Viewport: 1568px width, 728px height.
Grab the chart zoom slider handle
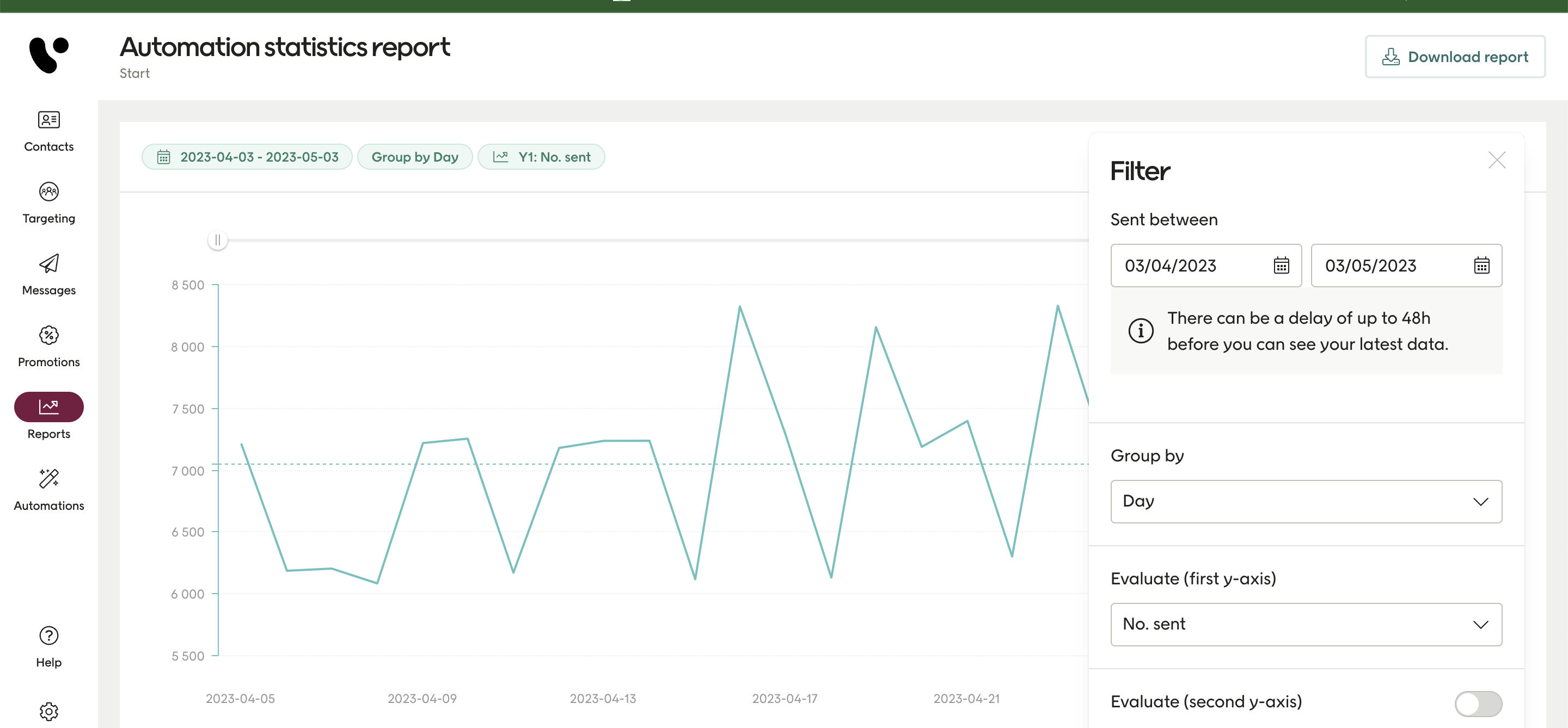(x=218, y=239)
